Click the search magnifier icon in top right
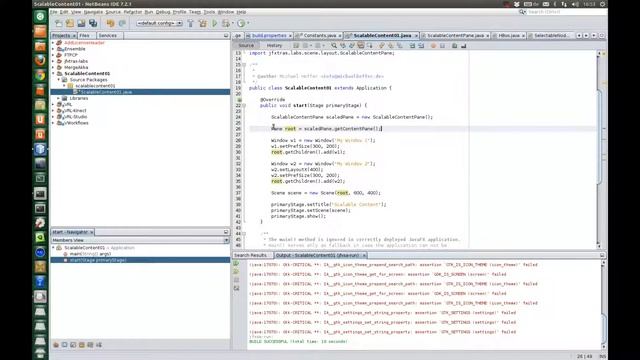 (x=522, y=12)
